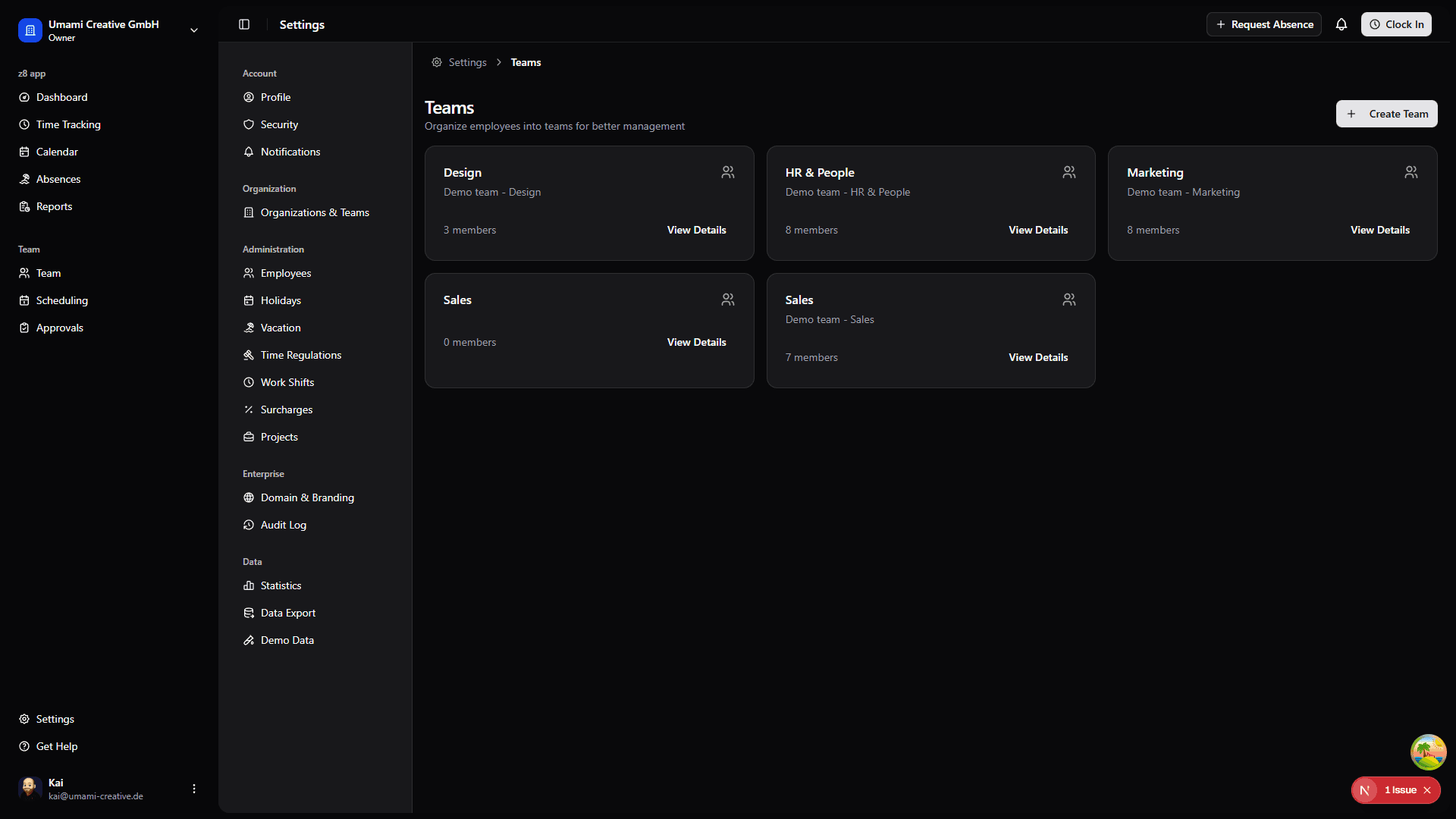Click the members icon on the Design team card
Image resolution: width=1456 pixels, height=819 pixels.
pyautogui.click(x=727, y=172)
